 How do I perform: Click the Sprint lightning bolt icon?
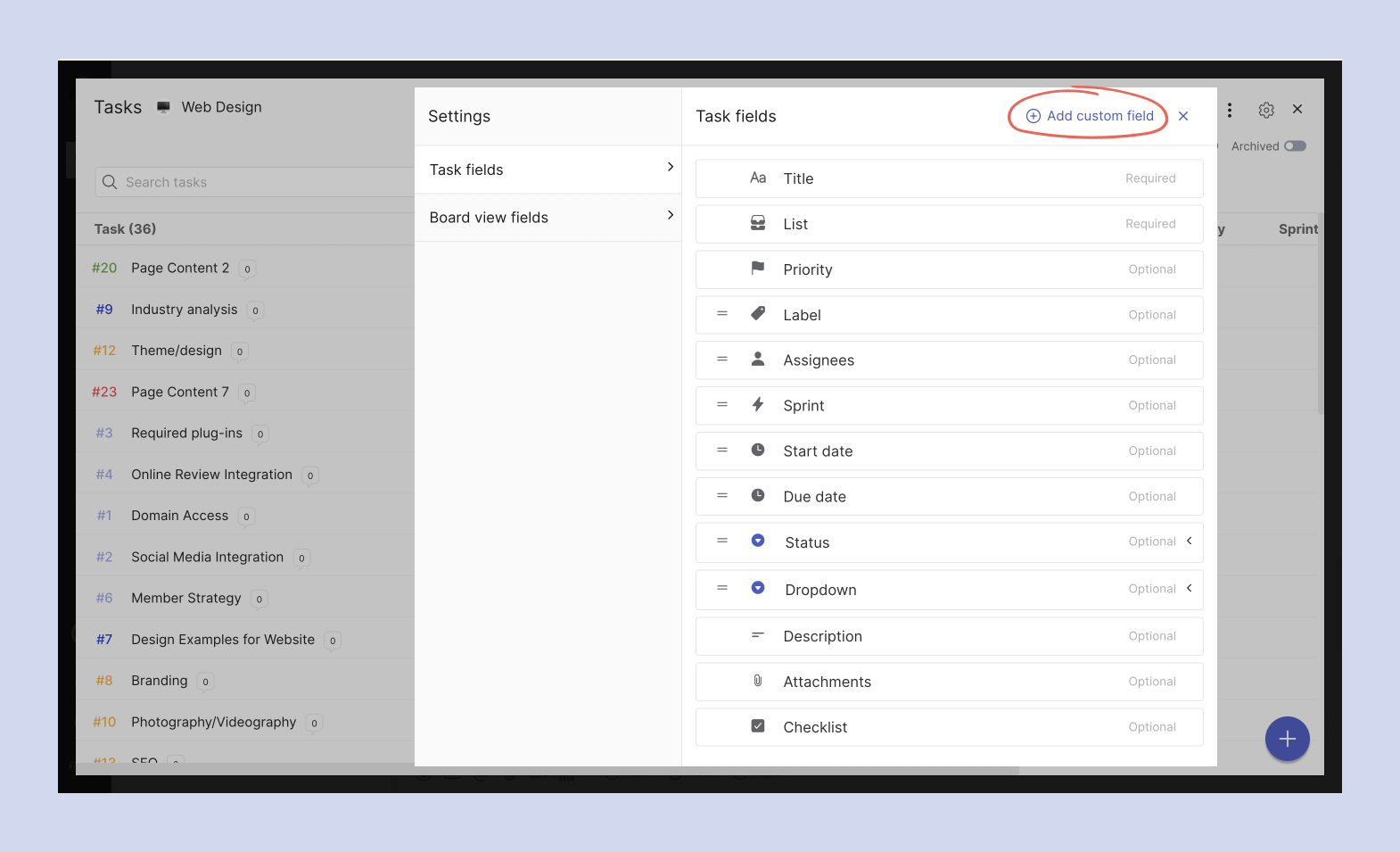(757, 405)
